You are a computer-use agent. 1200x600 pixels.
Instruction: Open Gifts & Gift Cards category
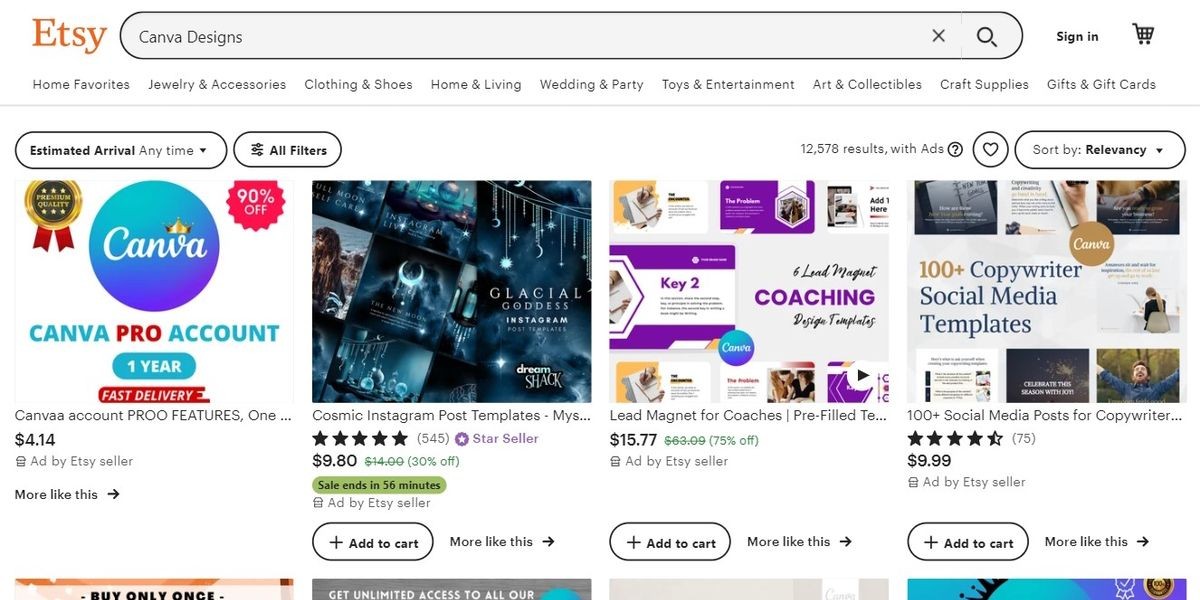coord(1101,85)
